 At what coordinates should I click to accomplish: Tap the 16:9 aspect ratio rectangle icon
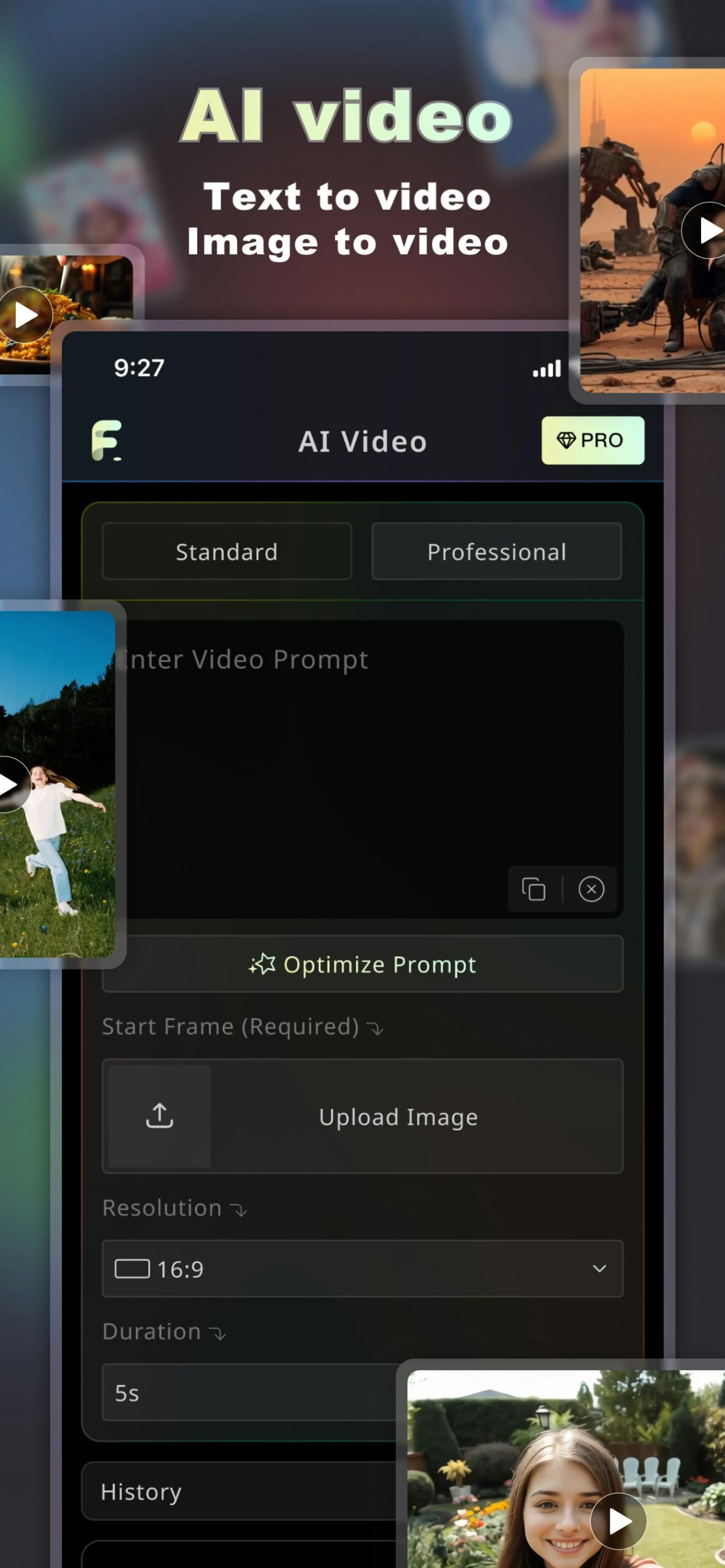[x=132, y=1268]
